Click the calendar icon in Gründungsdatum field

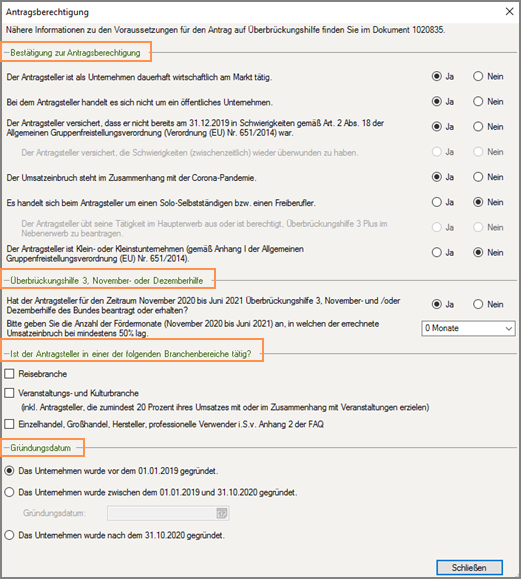tap(222, 513)
